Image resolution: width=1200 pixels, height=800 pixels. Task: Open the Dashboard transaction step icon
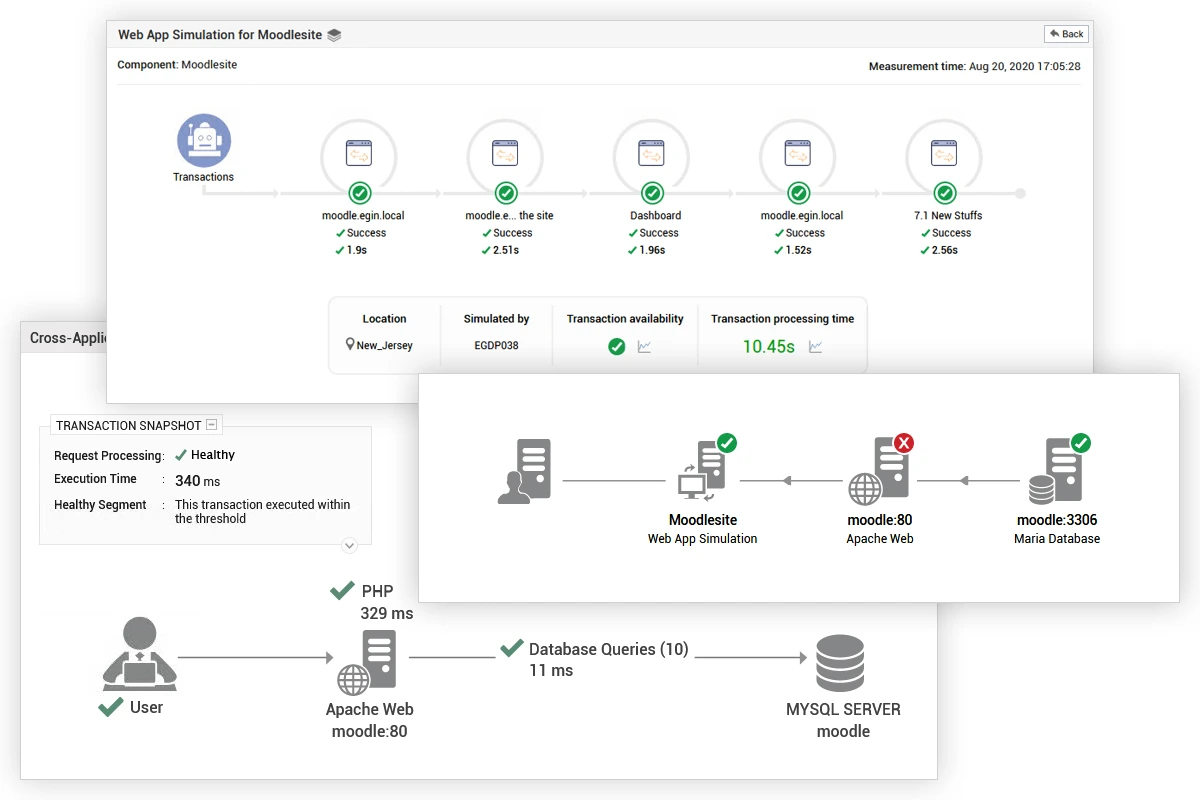point(652,154)
